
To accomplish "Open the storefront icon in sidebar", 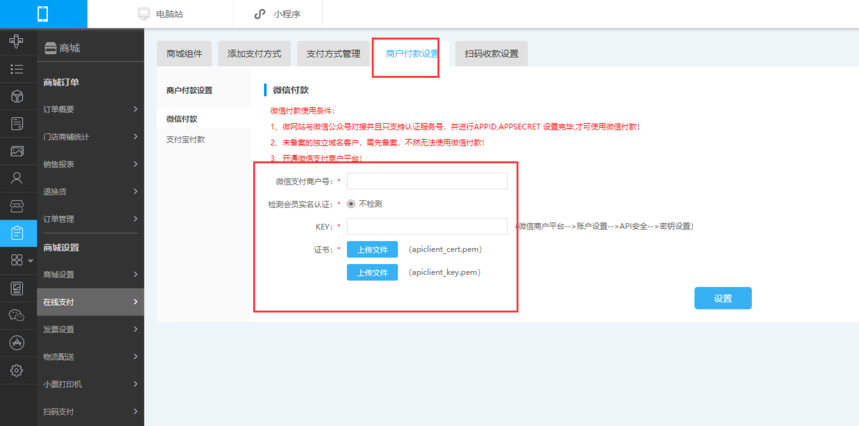I will (x=17, y=206).
